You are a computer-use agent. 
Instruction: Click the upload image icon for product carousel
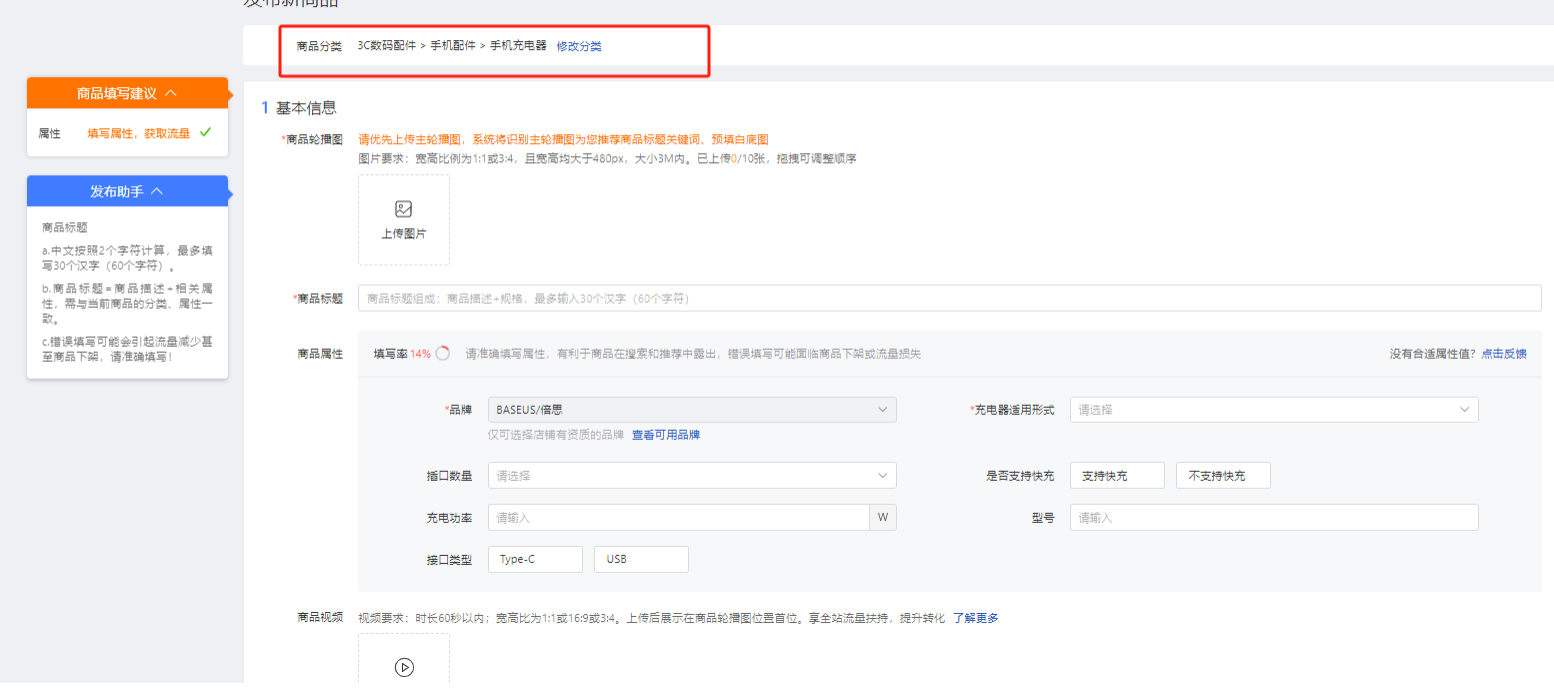[404, 210]
